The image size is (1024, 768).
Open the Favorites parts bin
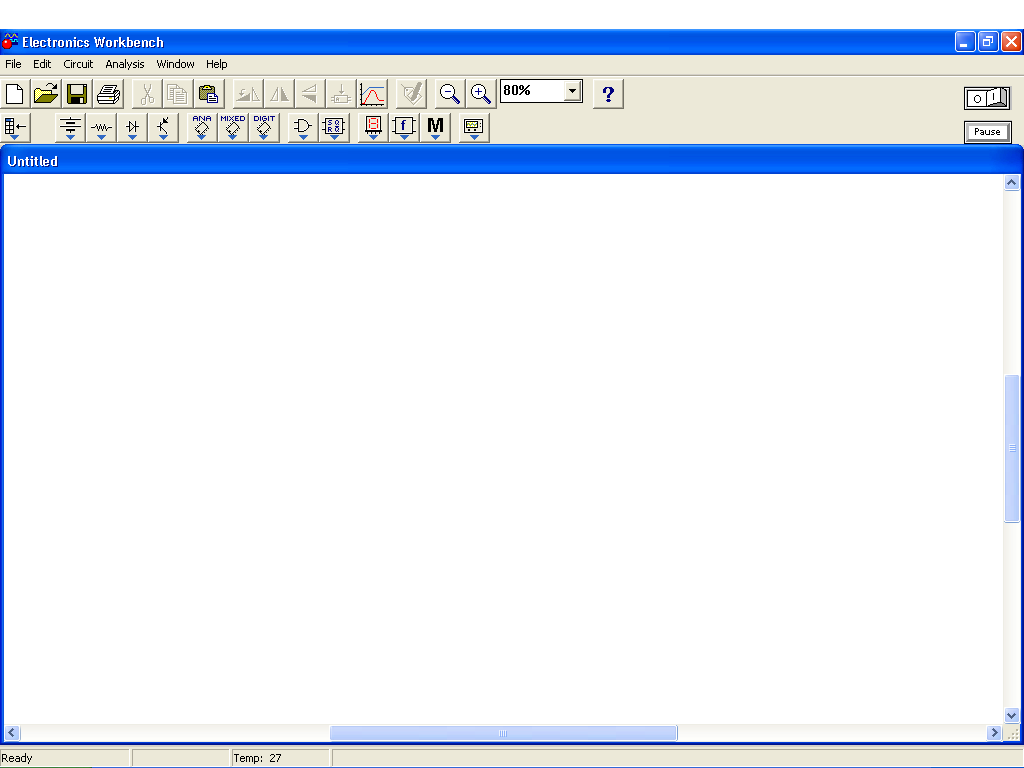pyautogui.click(x=15, y=127)
